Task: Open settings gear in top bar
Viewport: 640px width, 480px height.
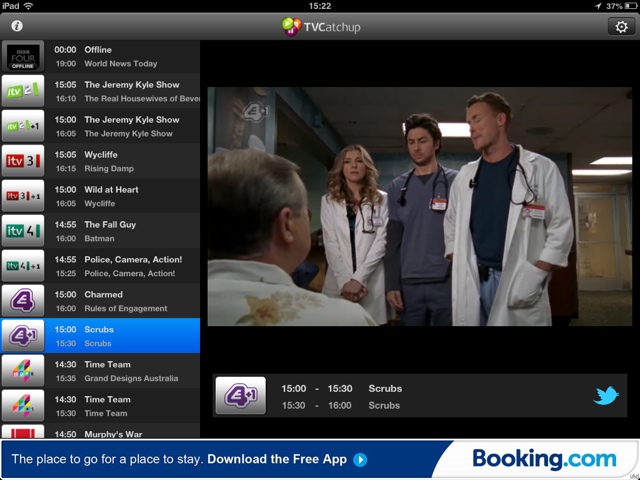Action: point(621,27)
